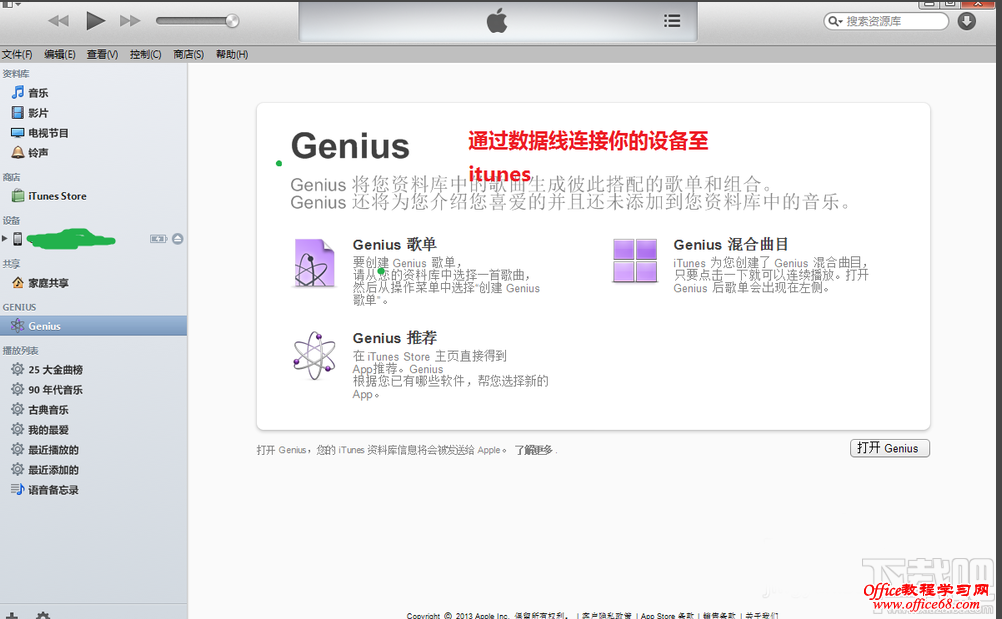This screenshot has width=1002, height=619.
Task: Go back to the previous track
Action: click(x=59, y=20)
